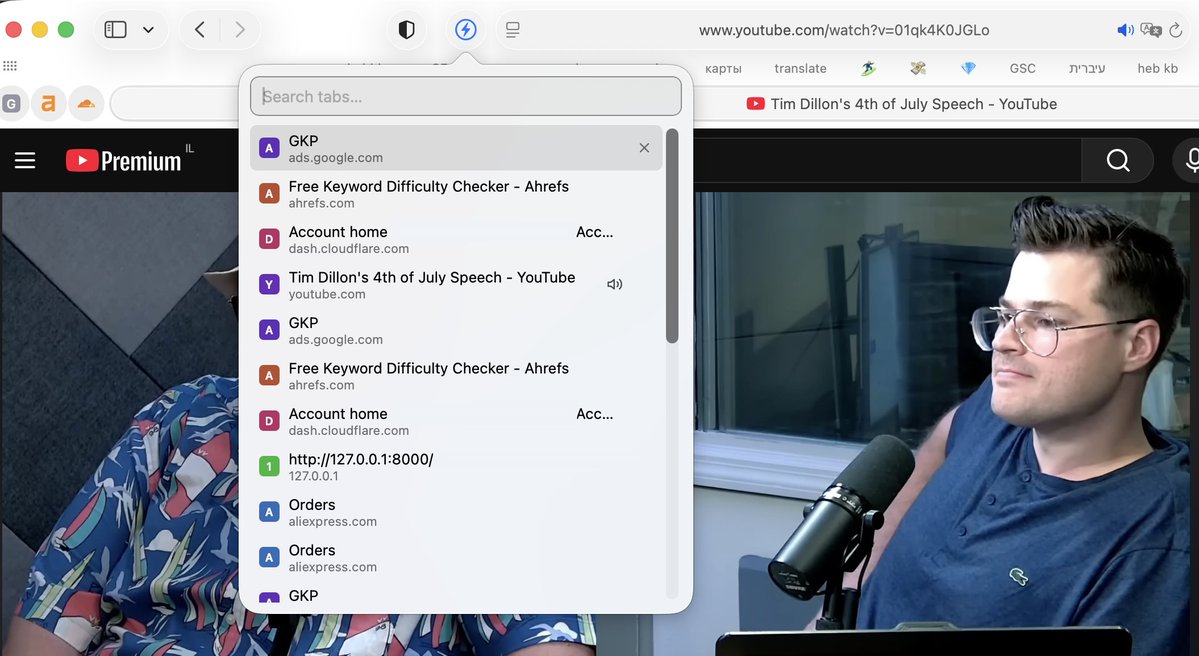The height and width of the screenshot is (656, 1199).
Task: Click the purple Y favicon of YouTube row
Action: pyautogui.click(x=269, y=284)
